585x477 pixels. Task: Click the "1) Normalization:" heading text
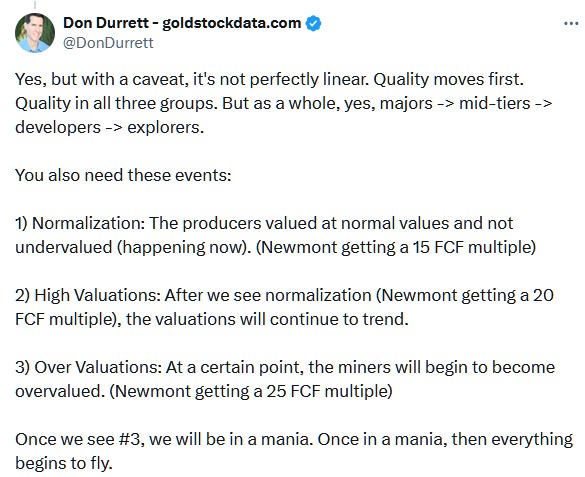pos(80,223)
